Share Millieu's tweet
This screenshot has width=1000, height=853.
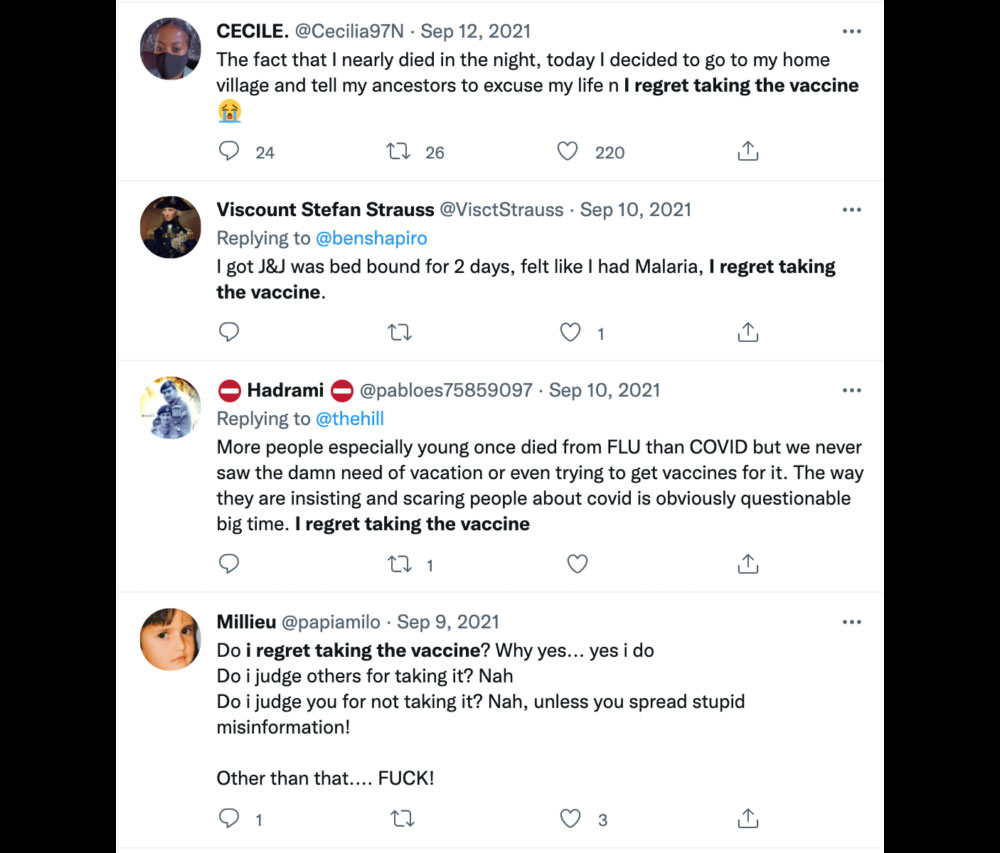pyautogui.click(x=748, y=819)
